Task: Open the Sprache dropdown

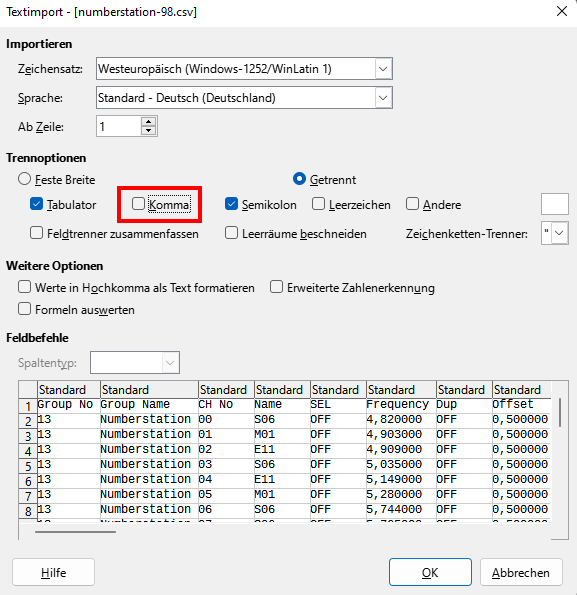Action: pos(383,98)
